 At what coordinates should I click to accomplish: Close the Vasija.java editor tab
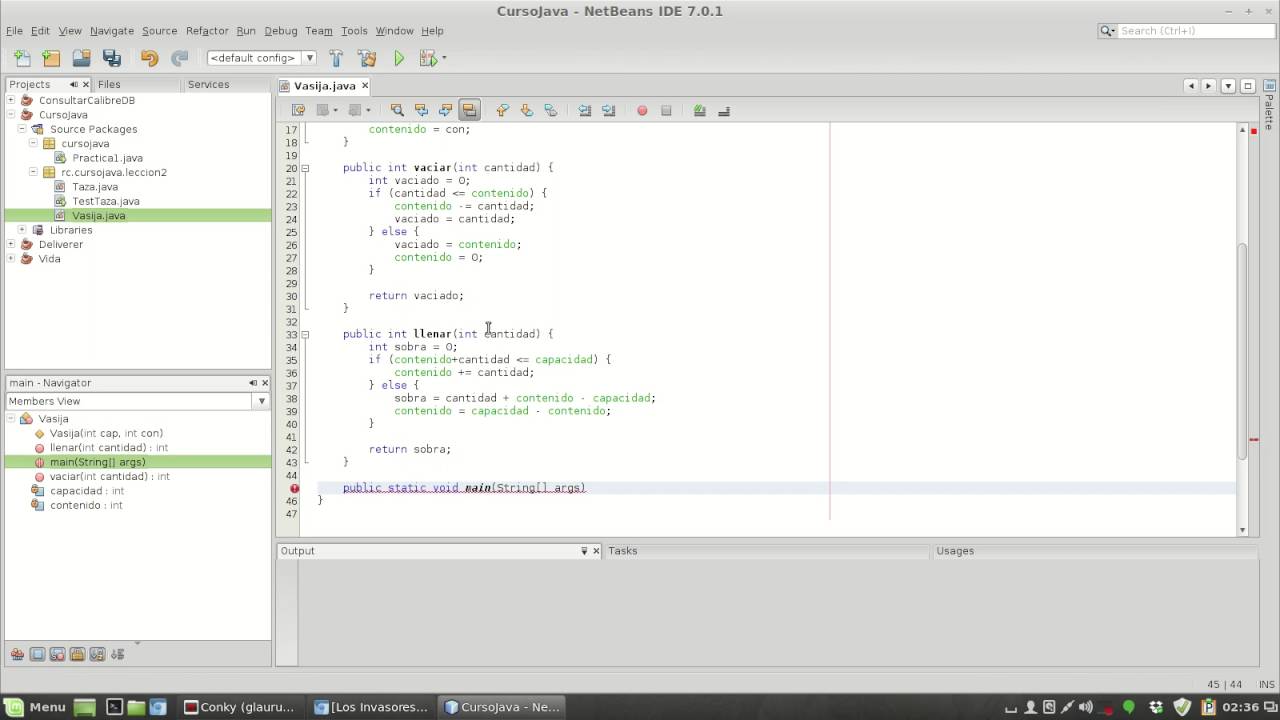point(365,86)
